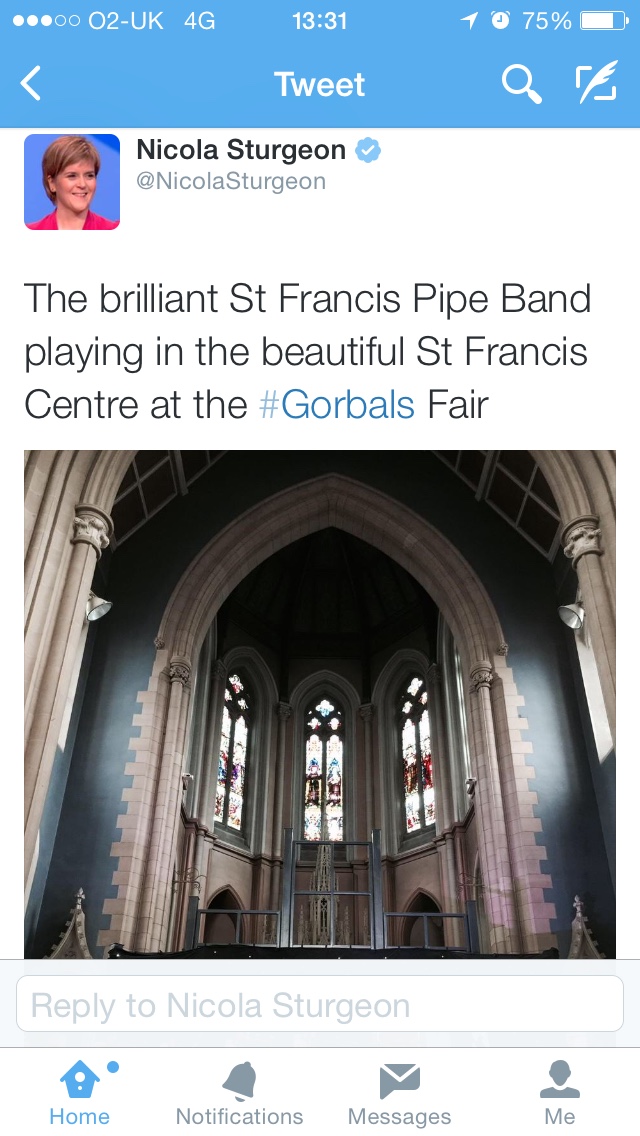
Task: Open the search magnifier icon
Action: point(522,83)
